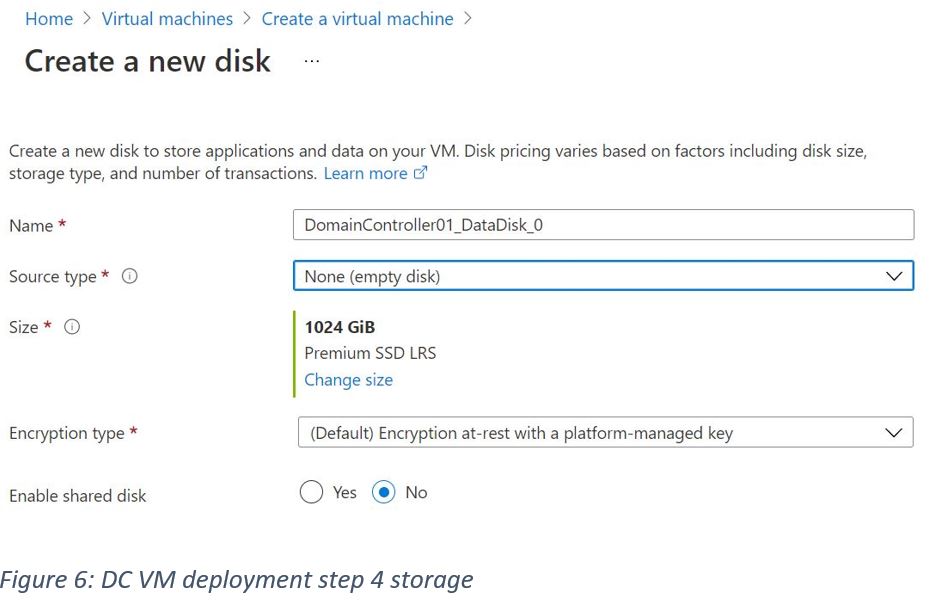The image size is (932, 601).
Task: Click the Enable shared disk label
Action: pyautogui.click(x=78, y=496)
